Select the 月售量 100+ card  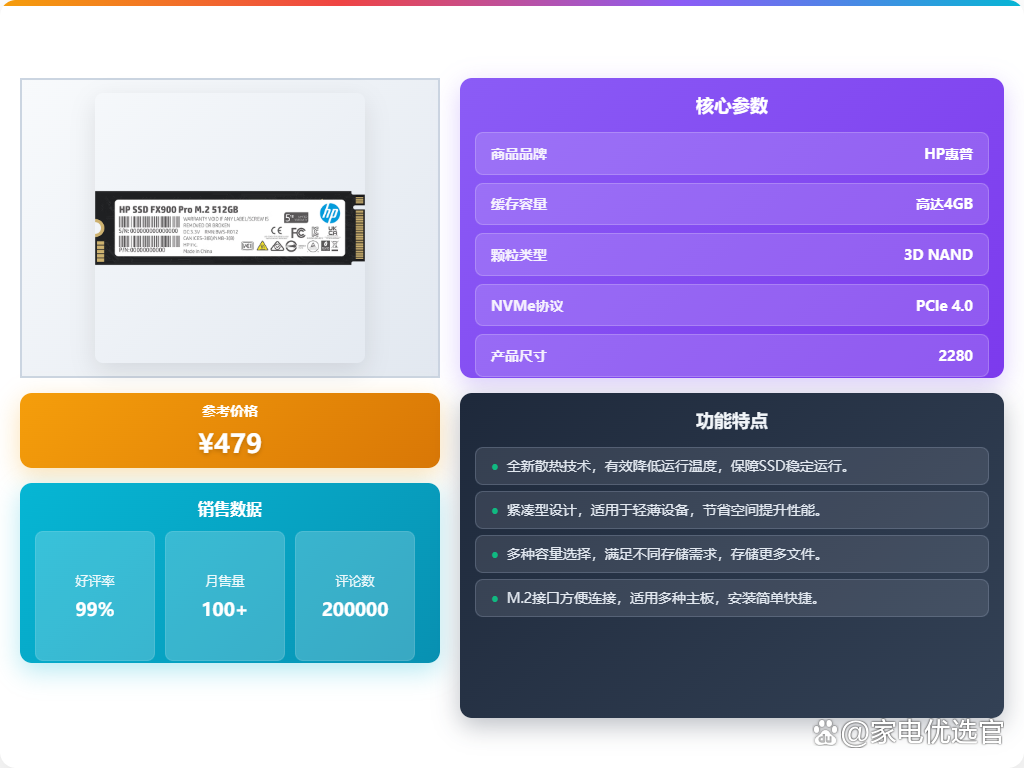[x=225, y=596]
